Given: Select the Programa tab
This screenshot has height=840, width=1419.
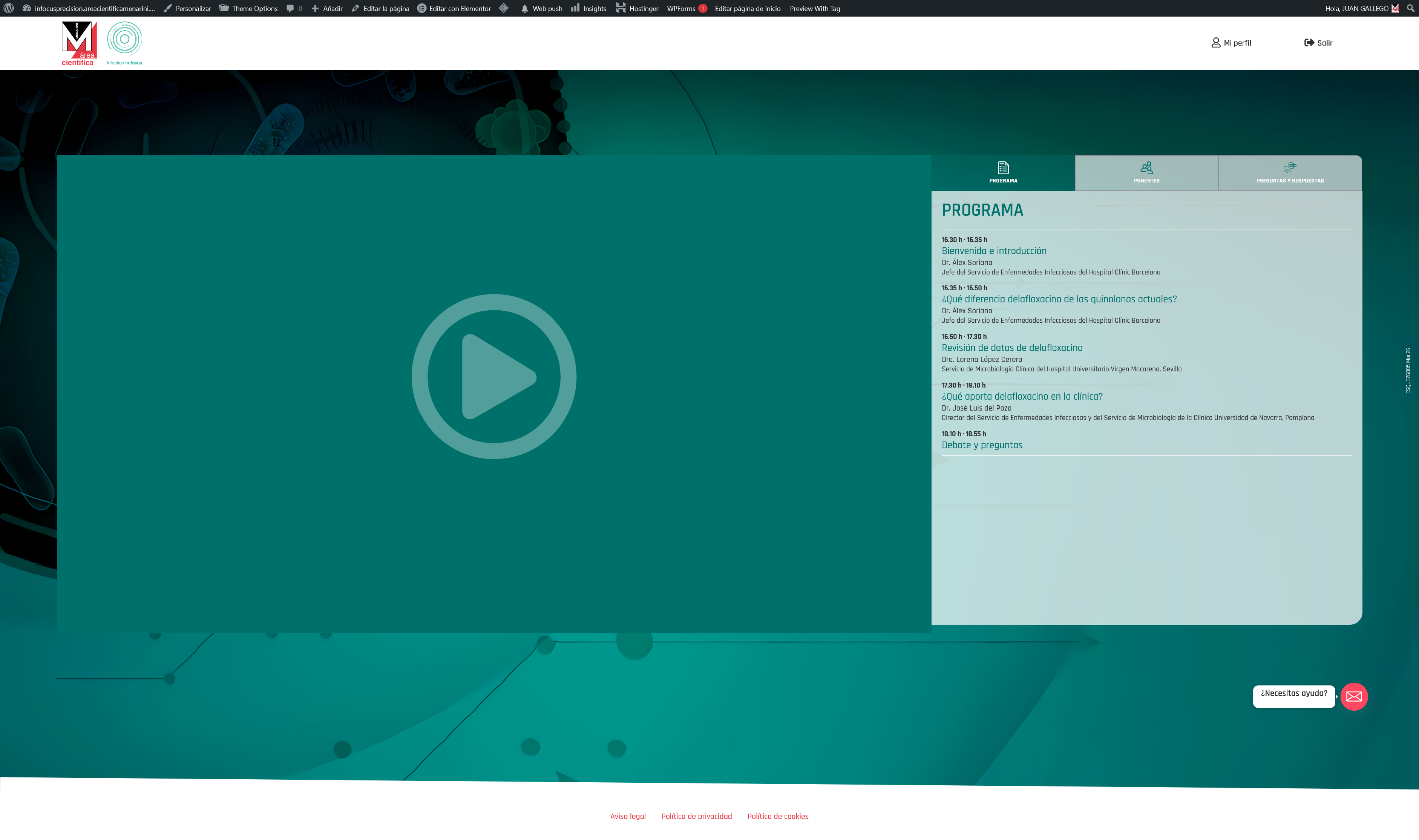Looking at the screenshot, I should [x=1003, y=173].
